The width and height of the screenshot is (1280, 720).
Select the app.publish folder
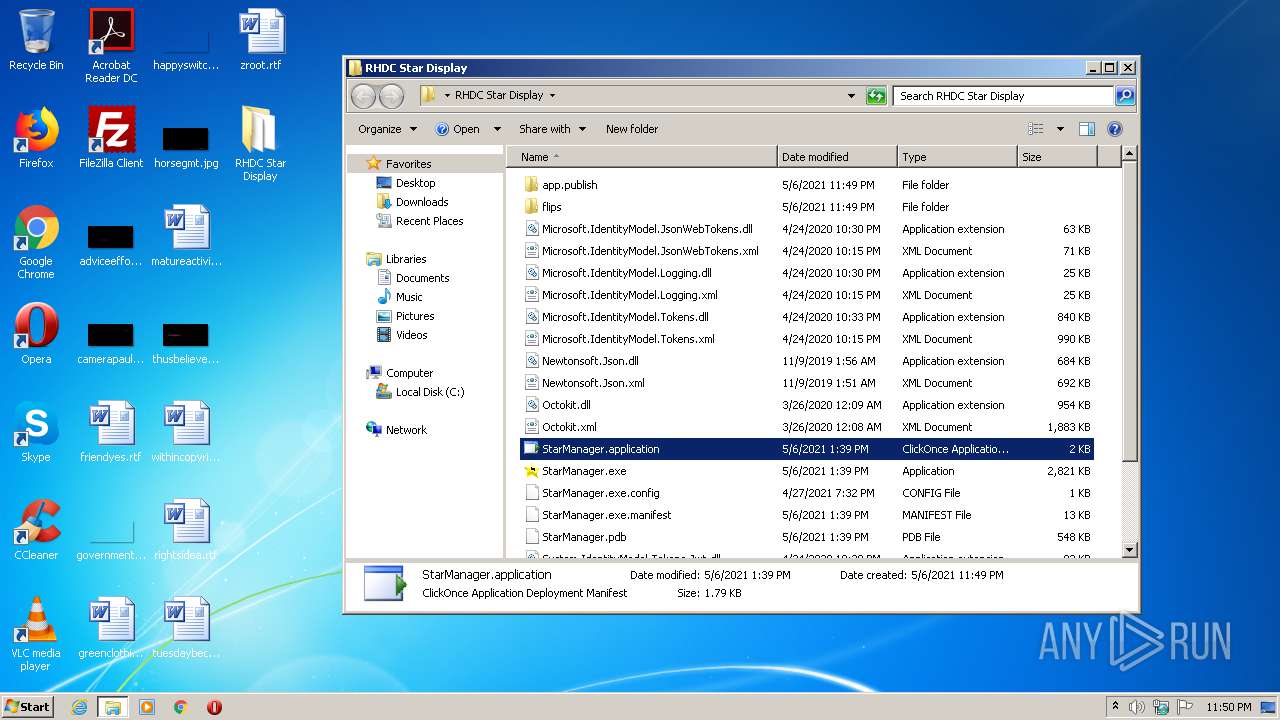(x=807, y=185)
